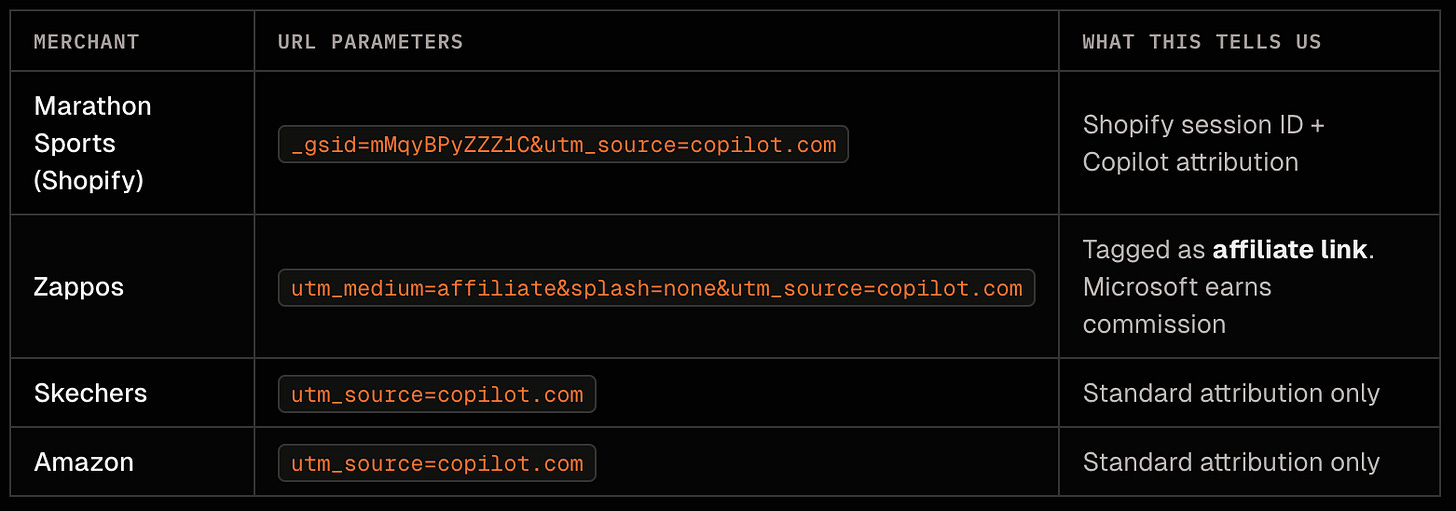1456x511 pixels.
Task: Click the '(Shopify)' label under Marathon Sports
Action: coord(89,181)
